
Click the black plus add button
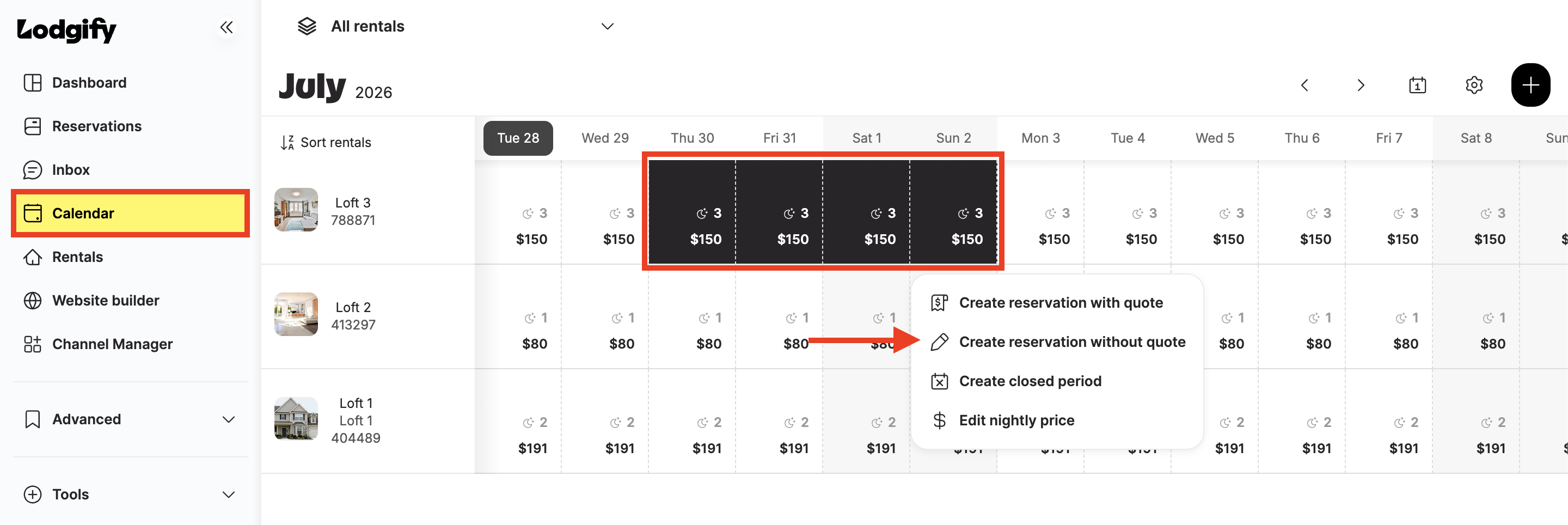[x=1530, y=84]
